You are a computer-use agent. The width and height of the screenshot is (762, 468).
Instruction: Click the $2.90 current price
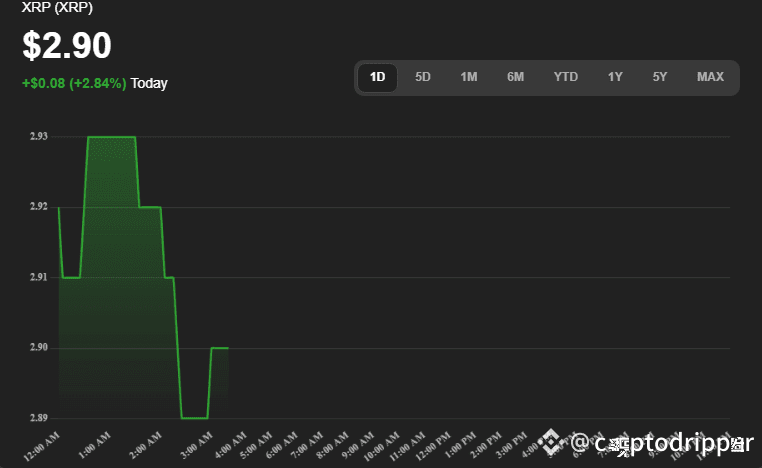67,46
